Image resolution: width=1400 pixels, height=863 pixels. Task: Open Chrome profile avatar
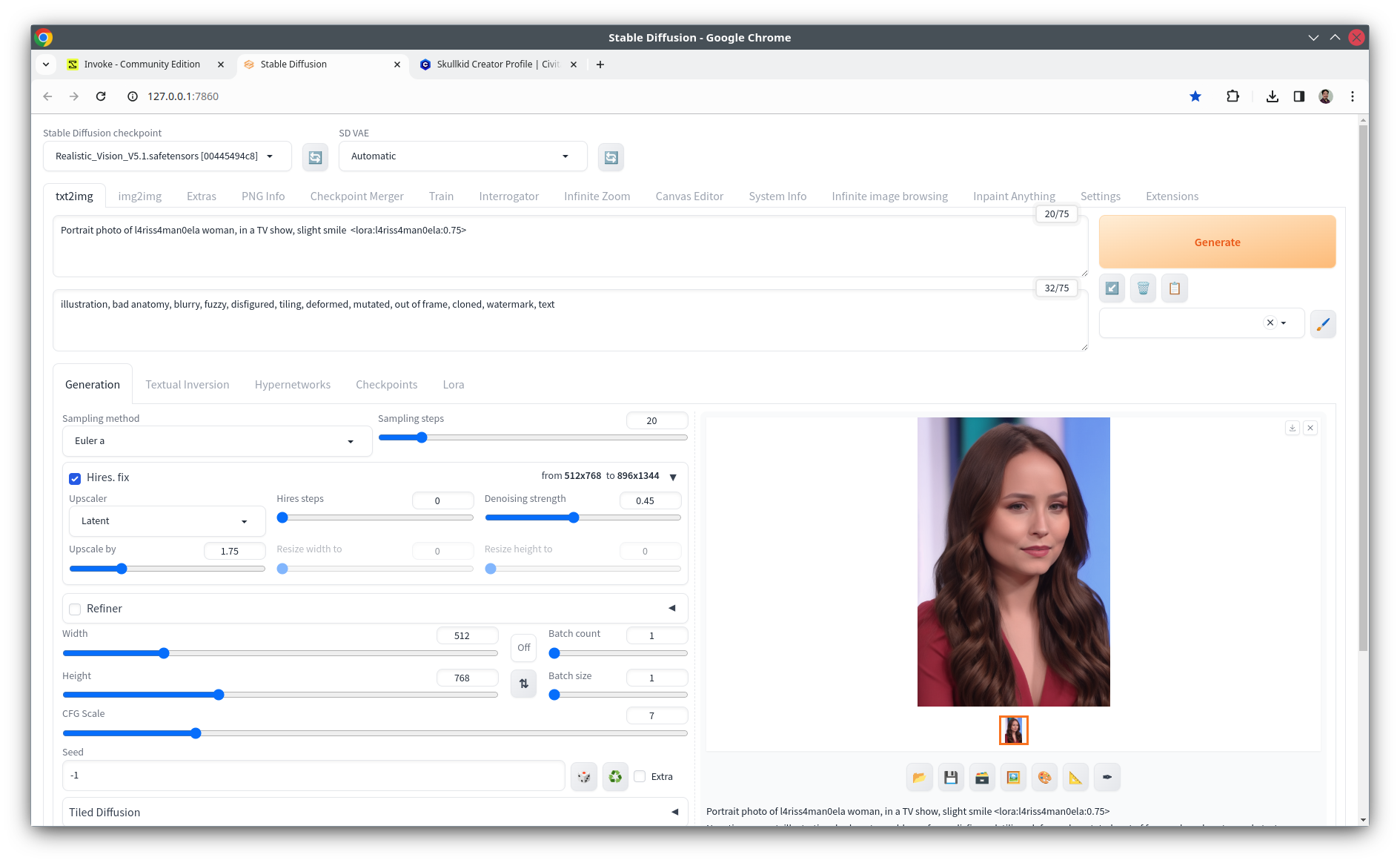(1326, 96)
